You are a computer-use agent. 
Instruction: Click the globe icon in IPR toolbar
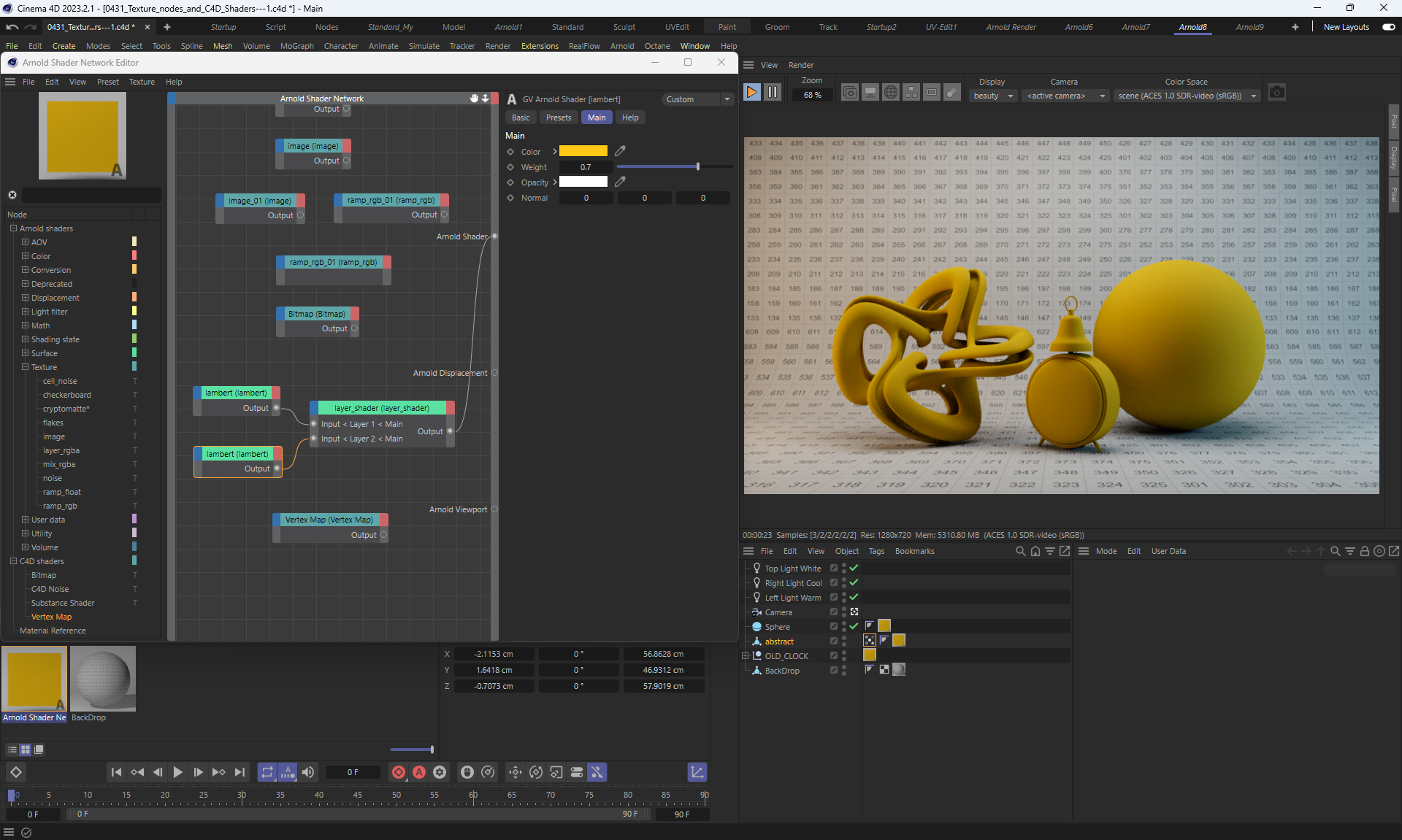(x=890, y=93)
